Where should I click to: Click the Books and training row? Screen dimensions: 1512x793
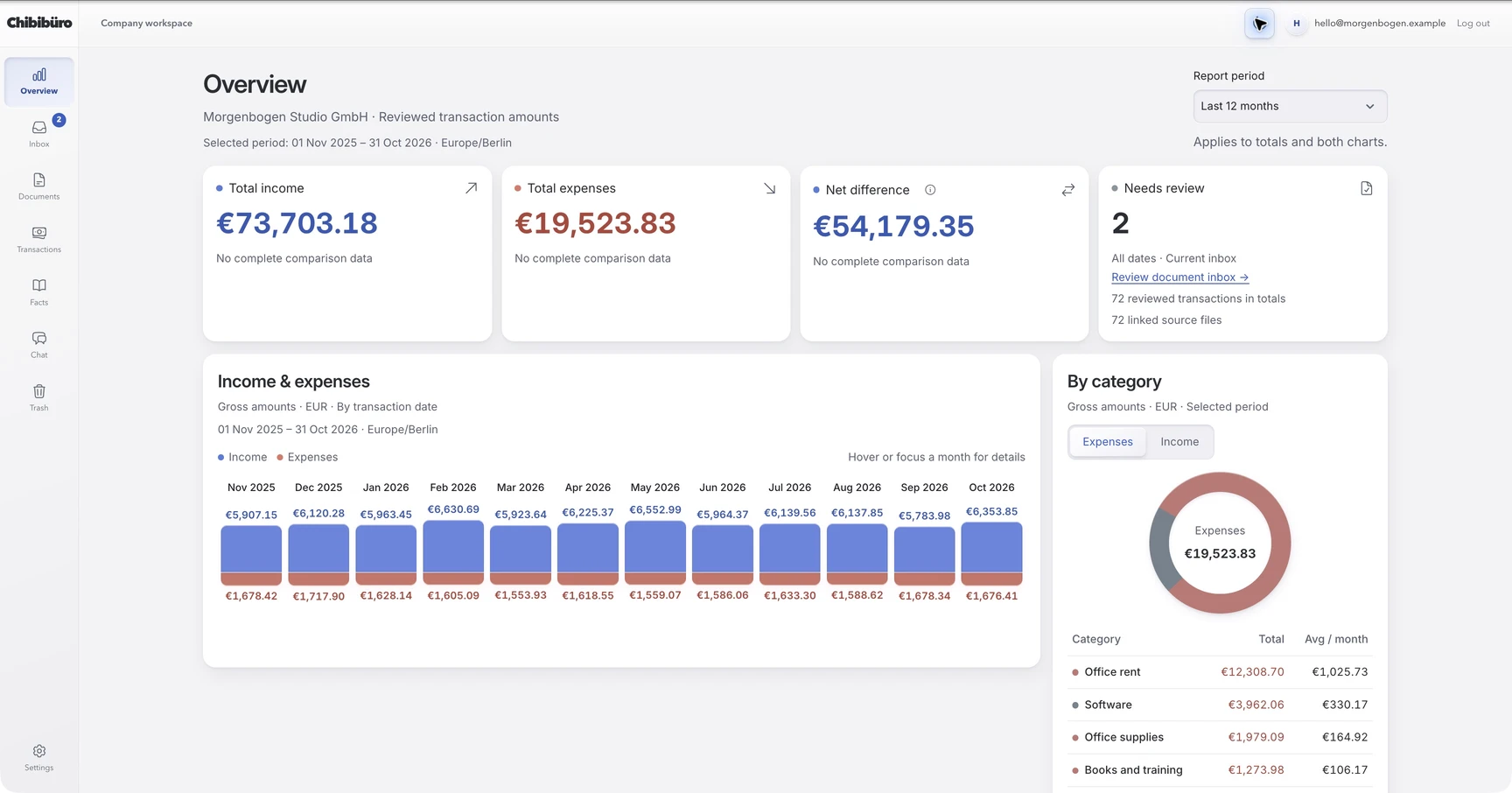point(1220,770)
